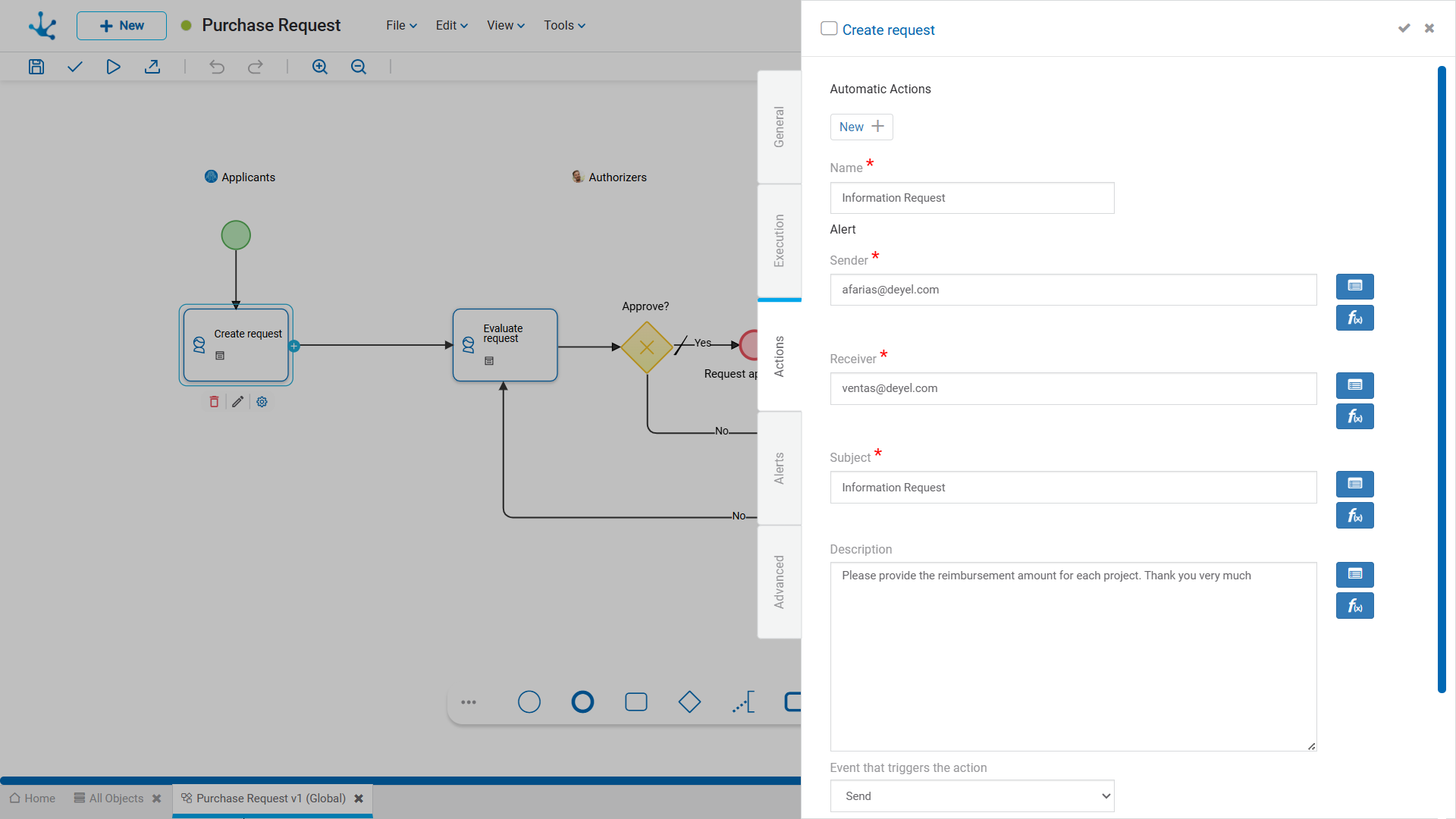Zoom out of the diagram
This screenshot has height=819, width=1456.
click(x=359, y=67)
